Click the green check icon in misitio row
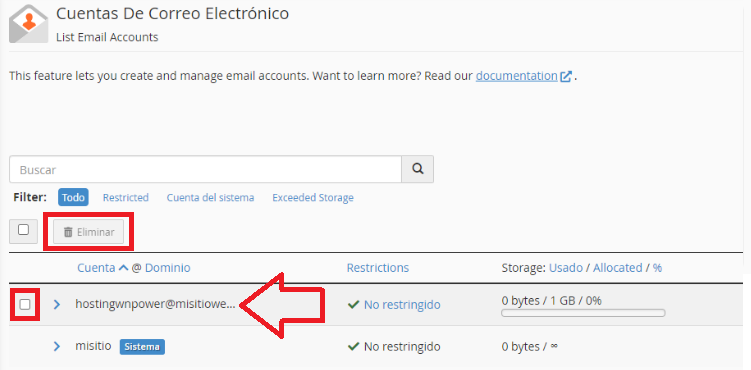Image resolution: width=751 pixels, height=370 pixels. coord(353,346)
